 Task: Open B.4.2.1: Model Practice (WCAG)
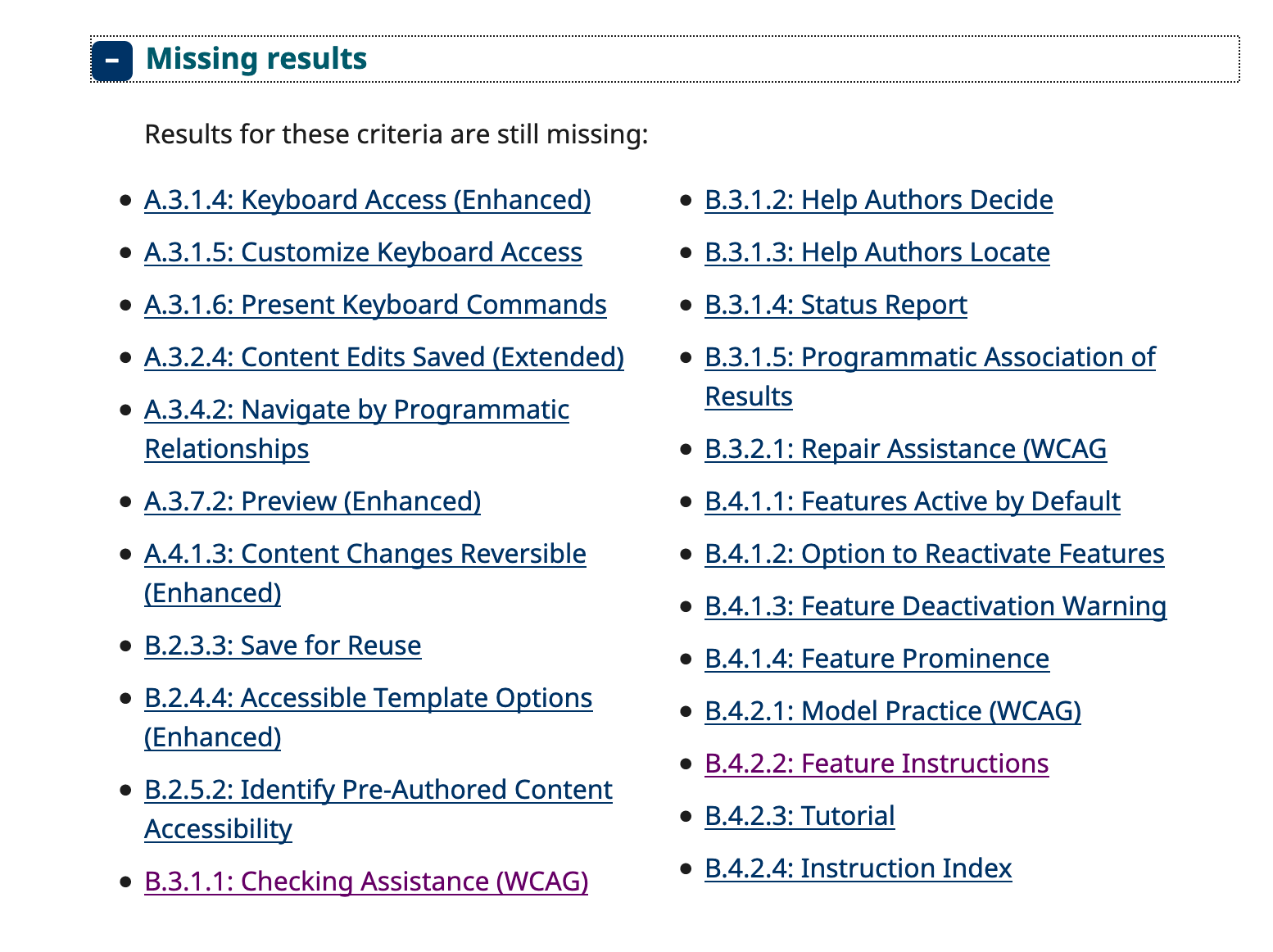point(893,710)
